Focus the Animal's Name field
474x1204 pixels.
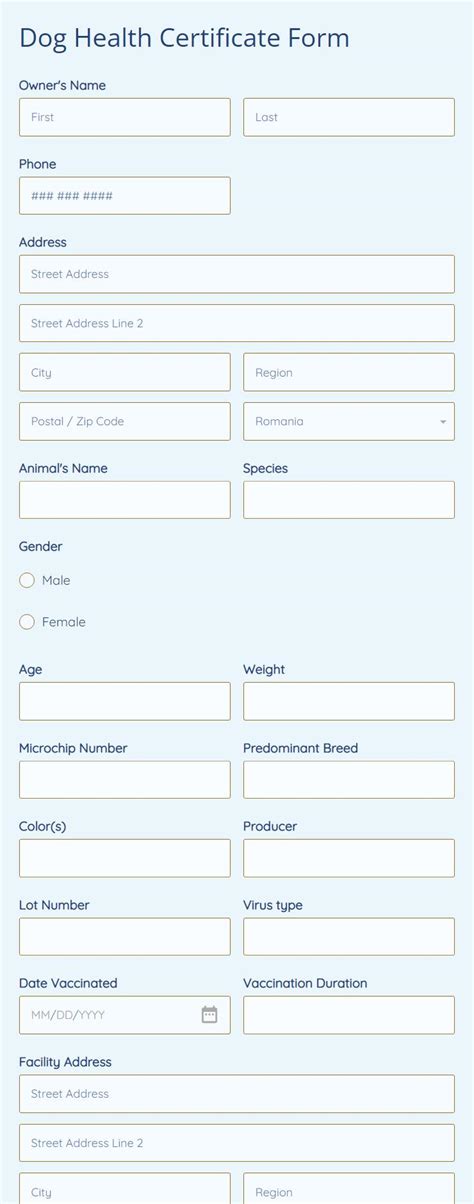[125, 500]
